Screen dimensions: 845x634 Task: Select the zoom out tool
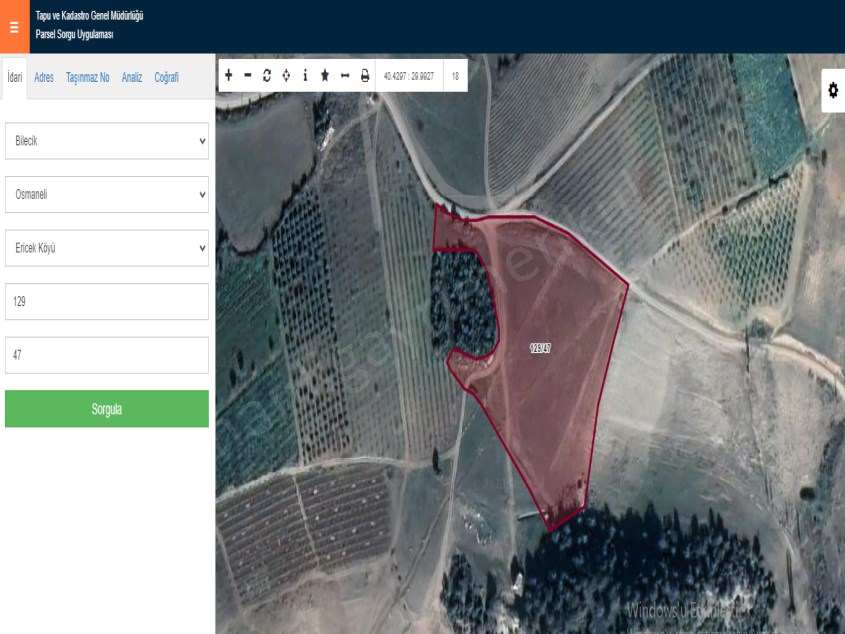tap(247, 73)
